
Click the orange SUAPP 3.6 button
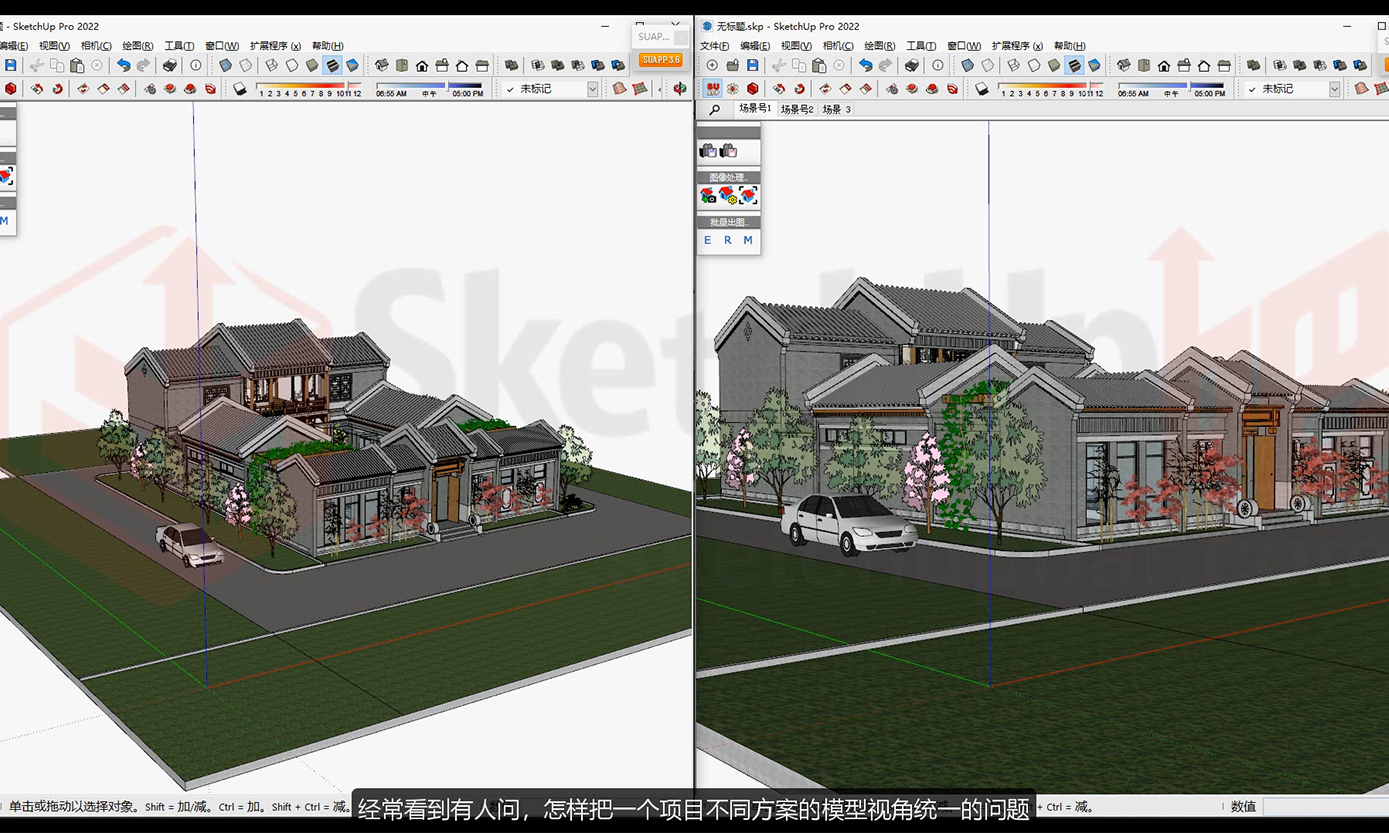tap(660, 60)
